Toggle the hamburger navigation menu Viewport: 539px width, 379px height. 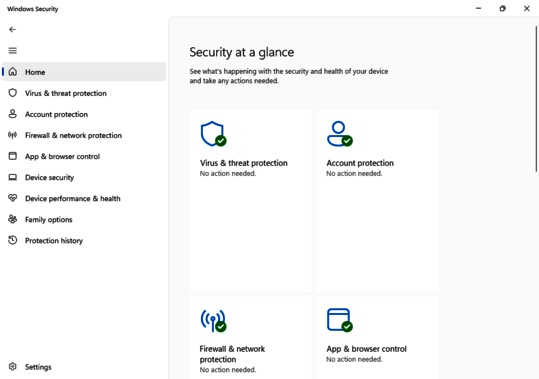point(12,51)
